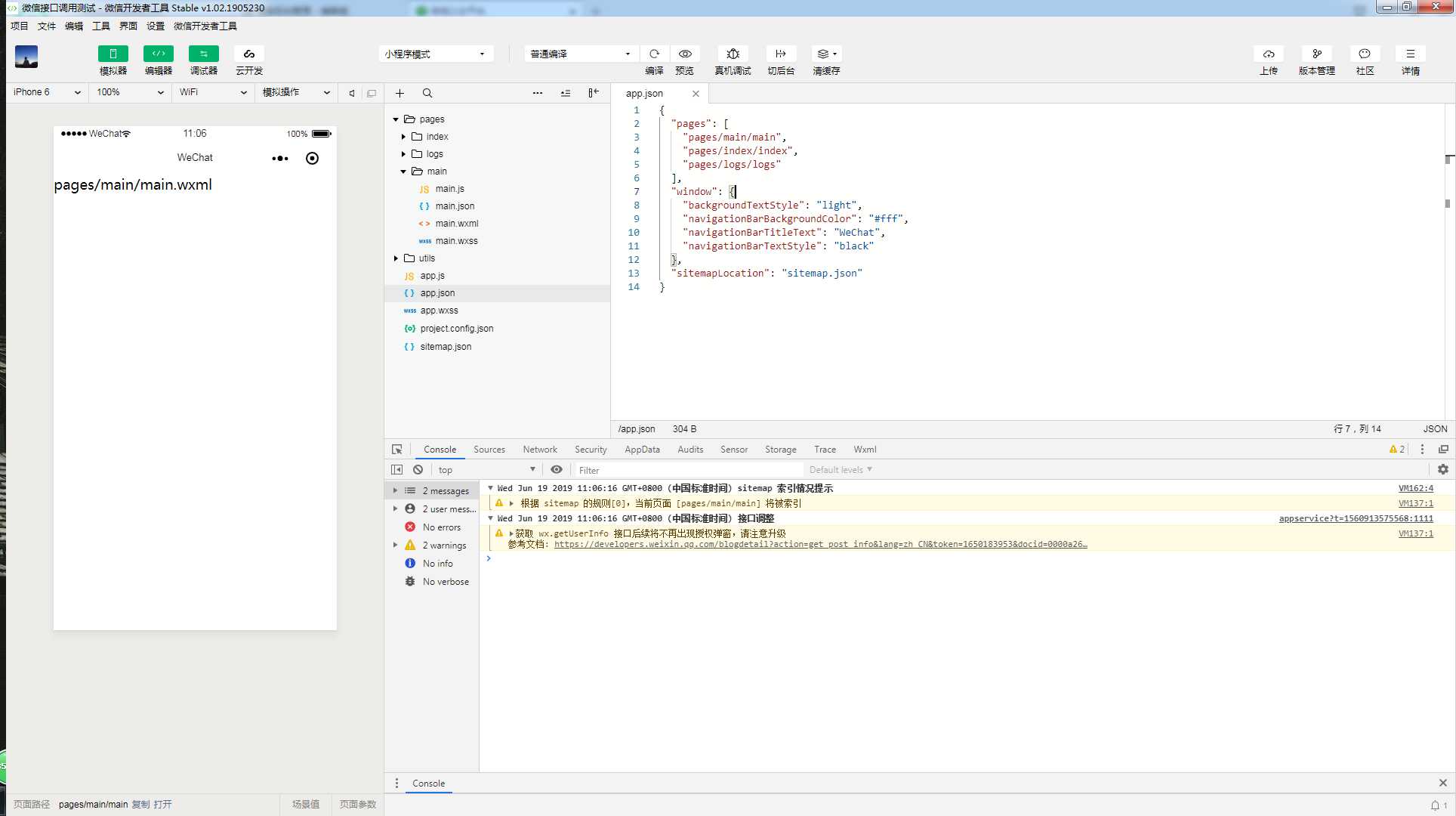Open the 100% zoom dropdown
1456x816 pixels.
tap(130, 92)
